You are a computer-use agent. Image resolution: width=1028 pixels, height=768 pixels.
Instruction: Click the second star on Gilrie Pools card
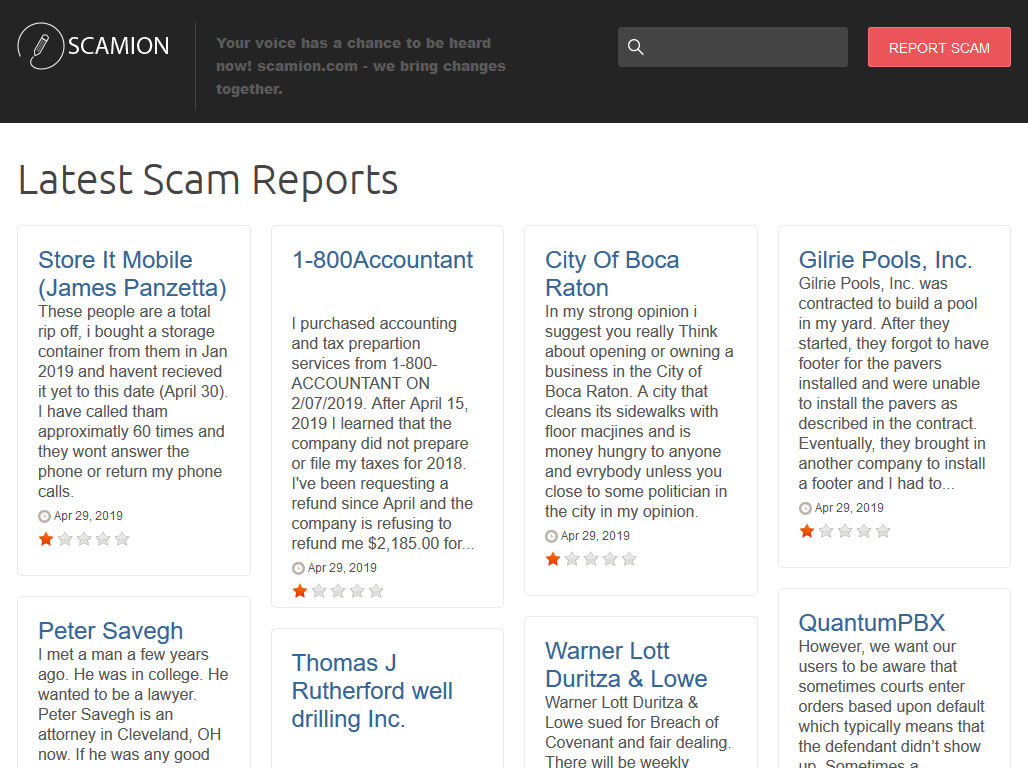pyautogui.click(x=825, y=531)
